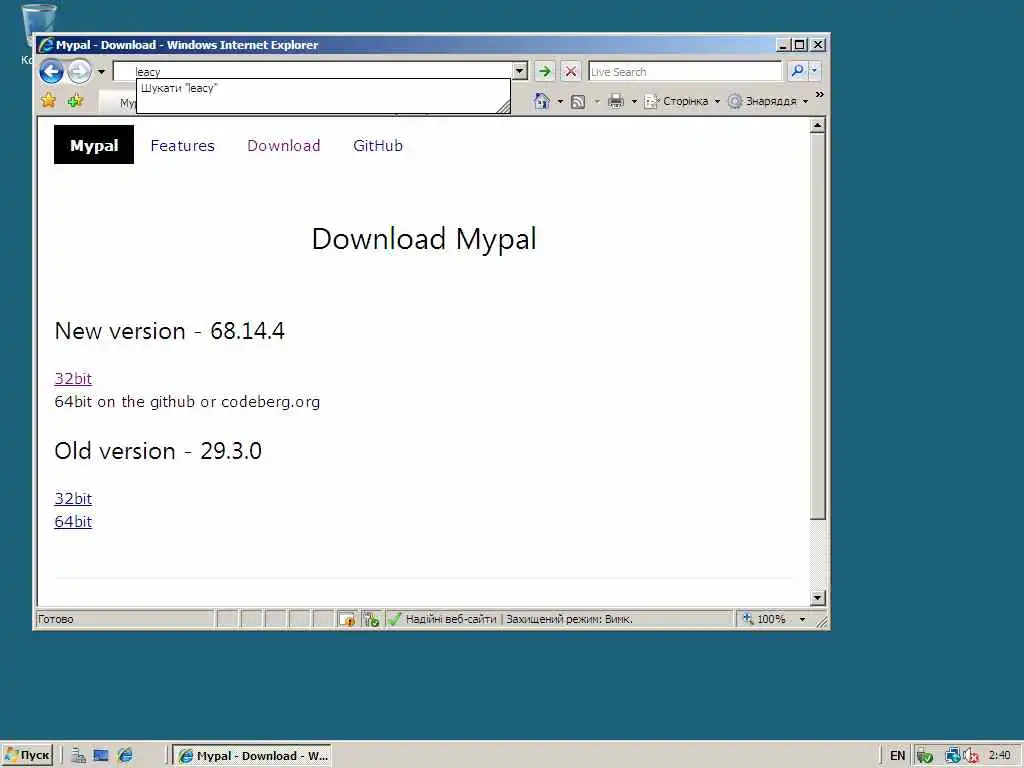
Task: Click '64bit on the github or codeberg.org' text
Action: click(187, 402)
